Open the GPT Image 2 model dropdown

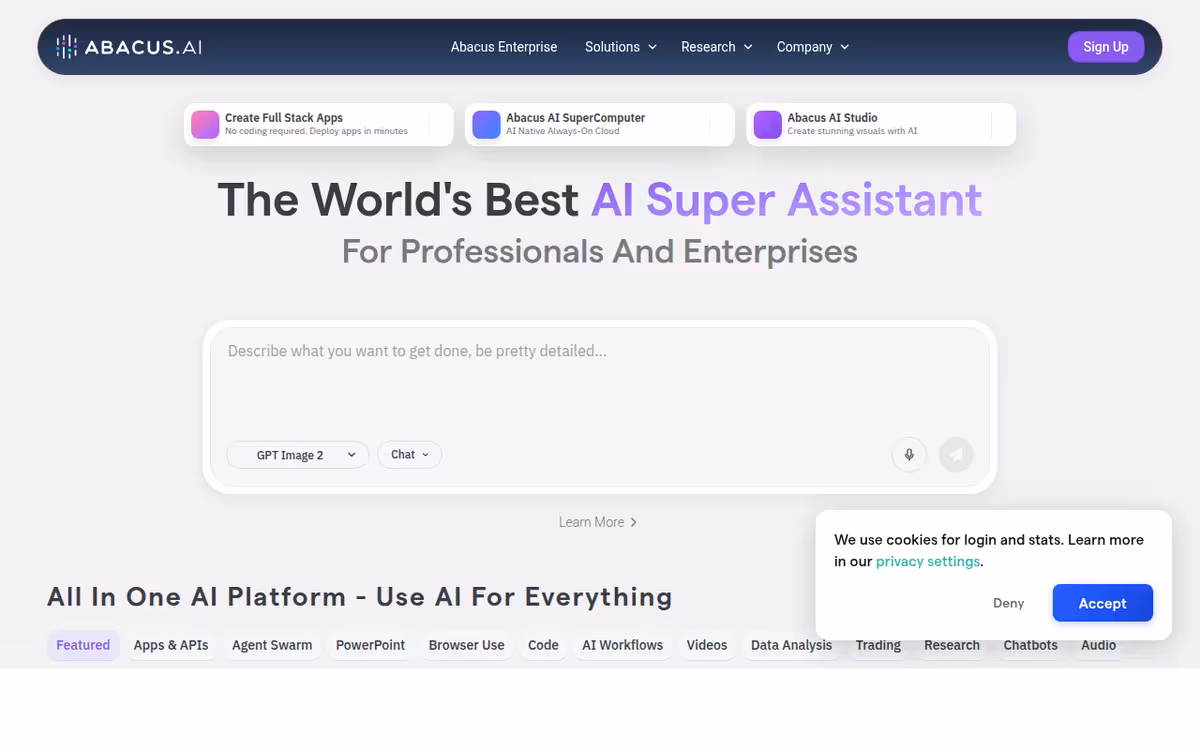pos(298,455)
